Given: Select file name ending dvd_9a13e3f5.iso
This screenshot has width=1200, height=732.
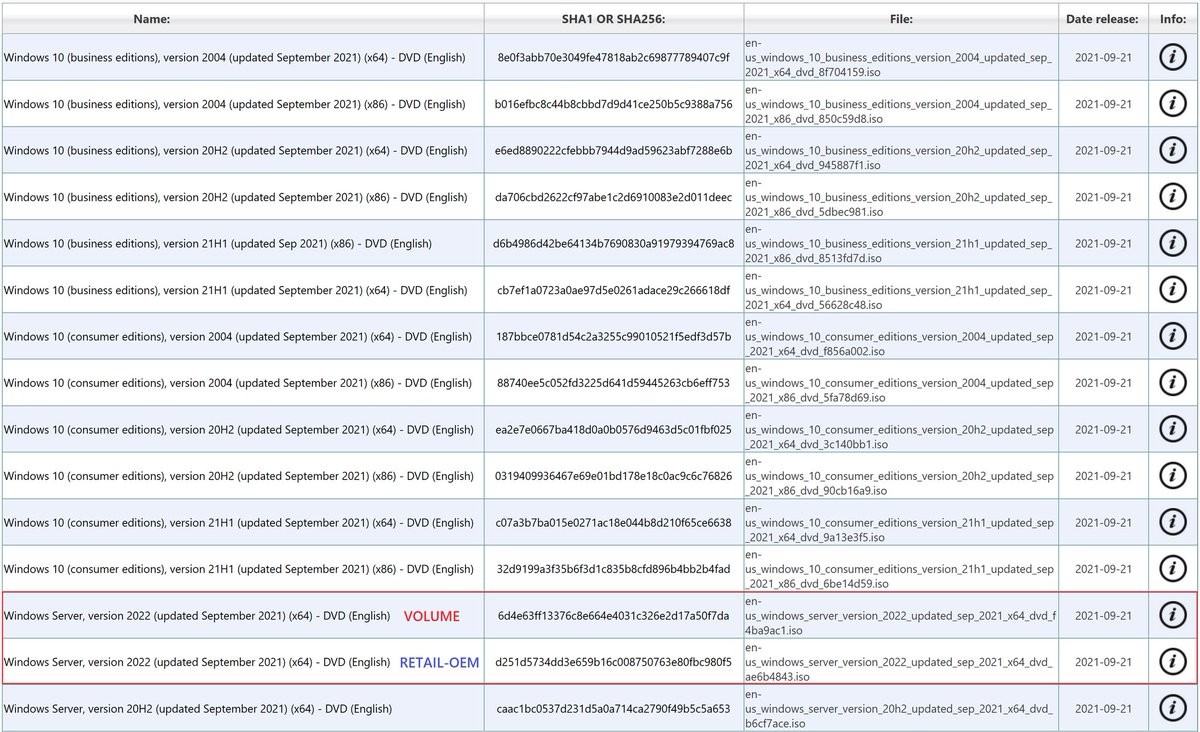Looking at the screenshot, I should pyautogui.click(x=900, y=522).
